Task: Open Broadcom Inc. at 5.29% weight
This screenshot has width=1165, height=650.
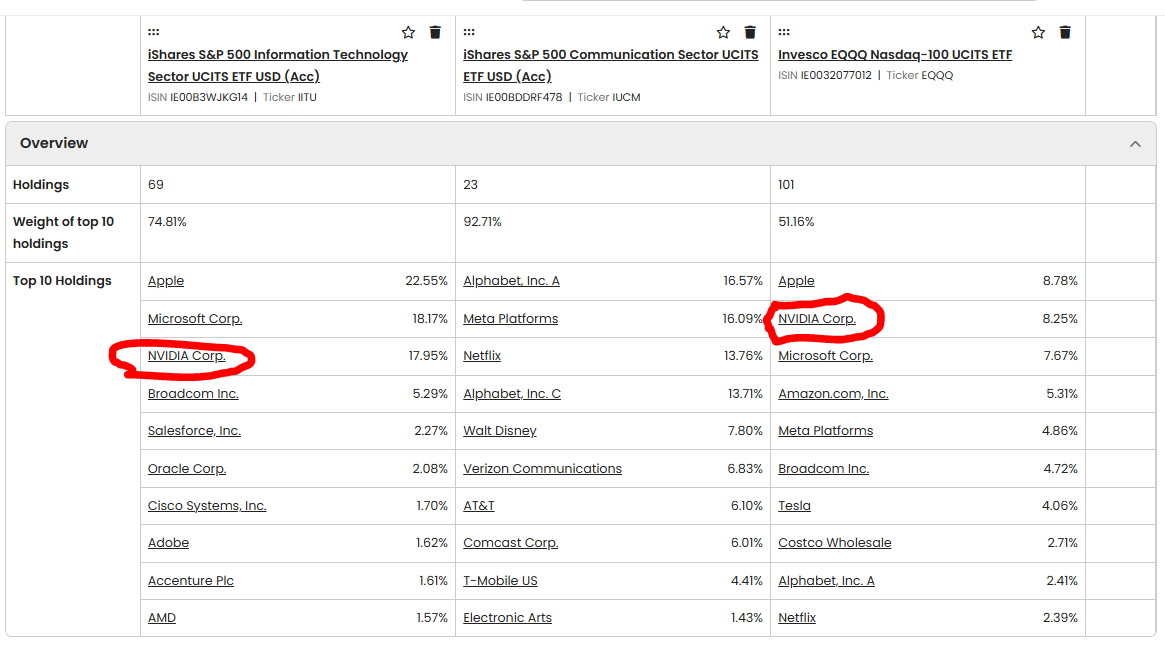Action: click(193, 394)
